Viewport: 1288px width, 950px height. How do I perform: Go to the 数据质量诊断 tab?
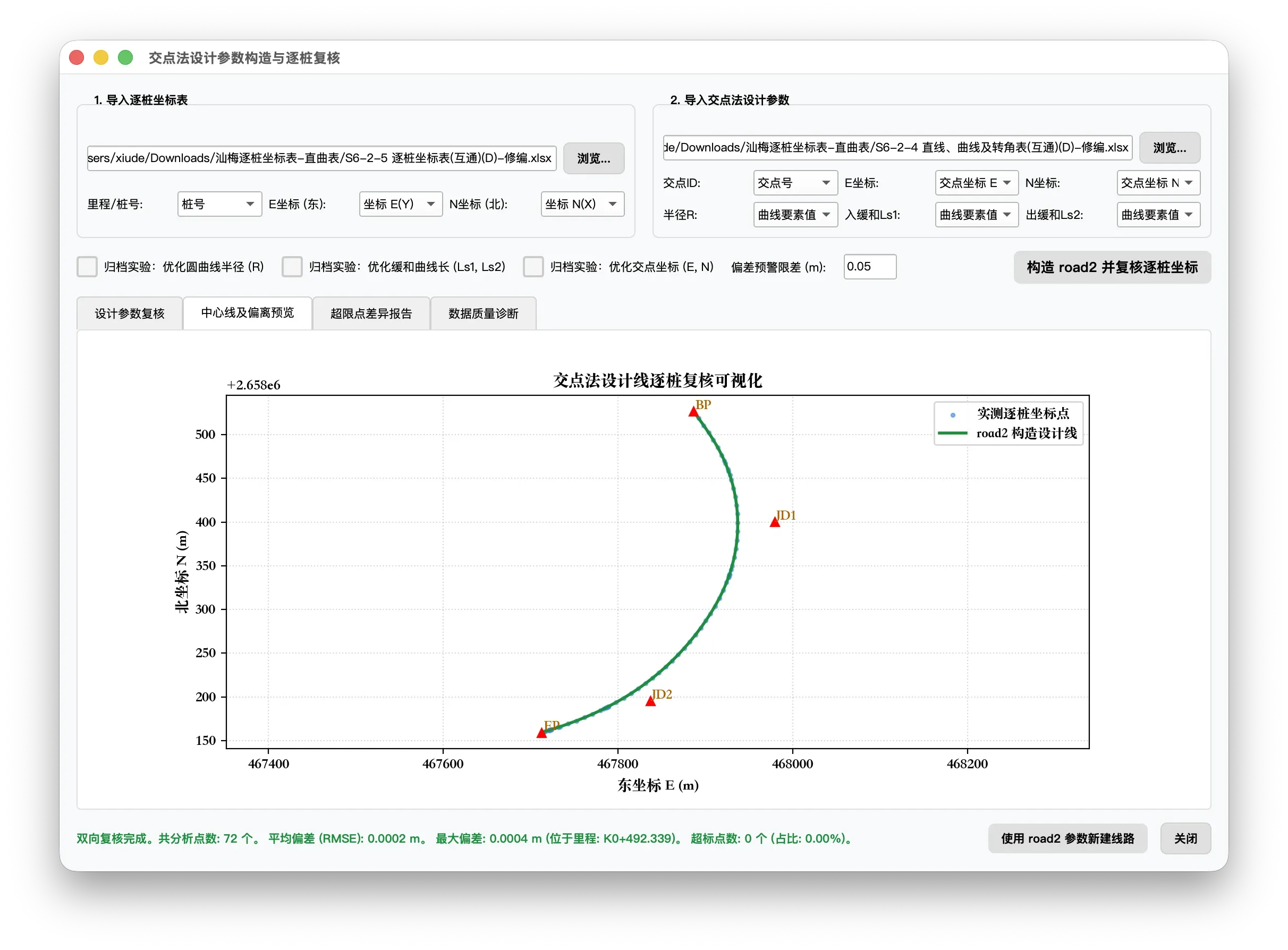[484, 313]
